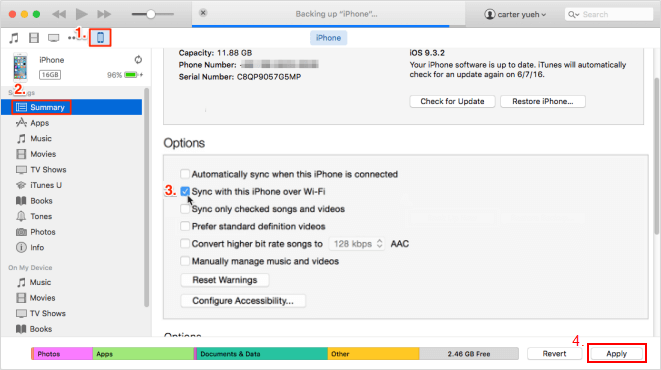Screen dimensions: 661x370
Task: Open Books under Settings sidebar
Action: point(41,201)
